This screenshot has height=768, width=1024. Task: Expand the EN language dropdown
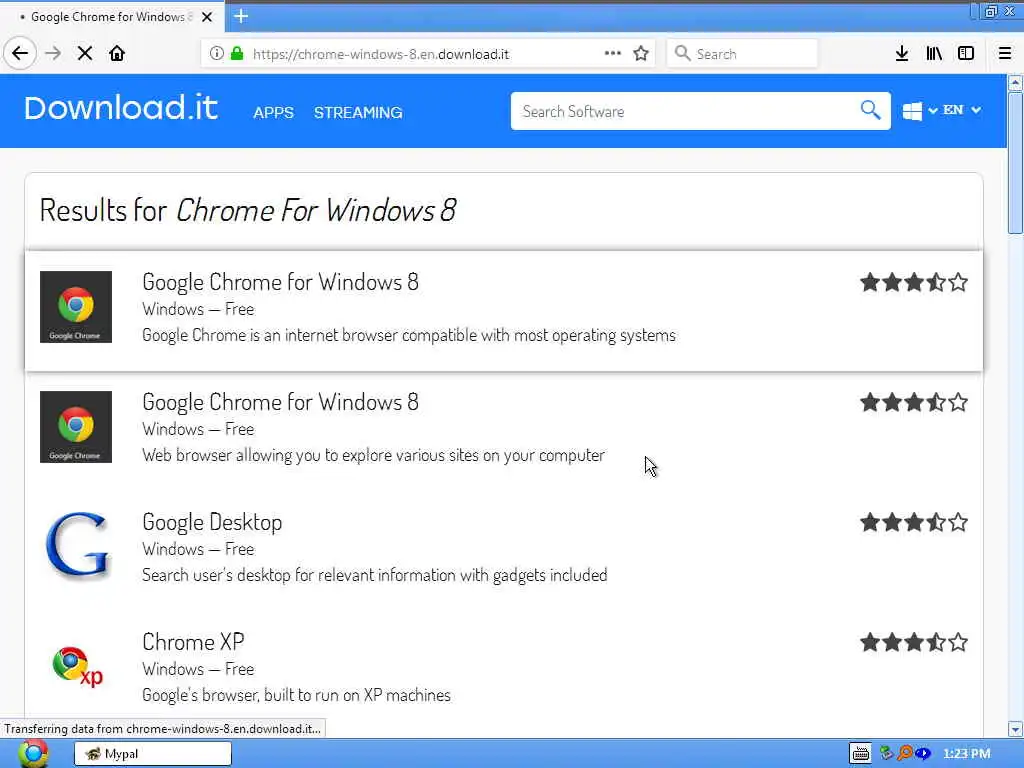961,110
